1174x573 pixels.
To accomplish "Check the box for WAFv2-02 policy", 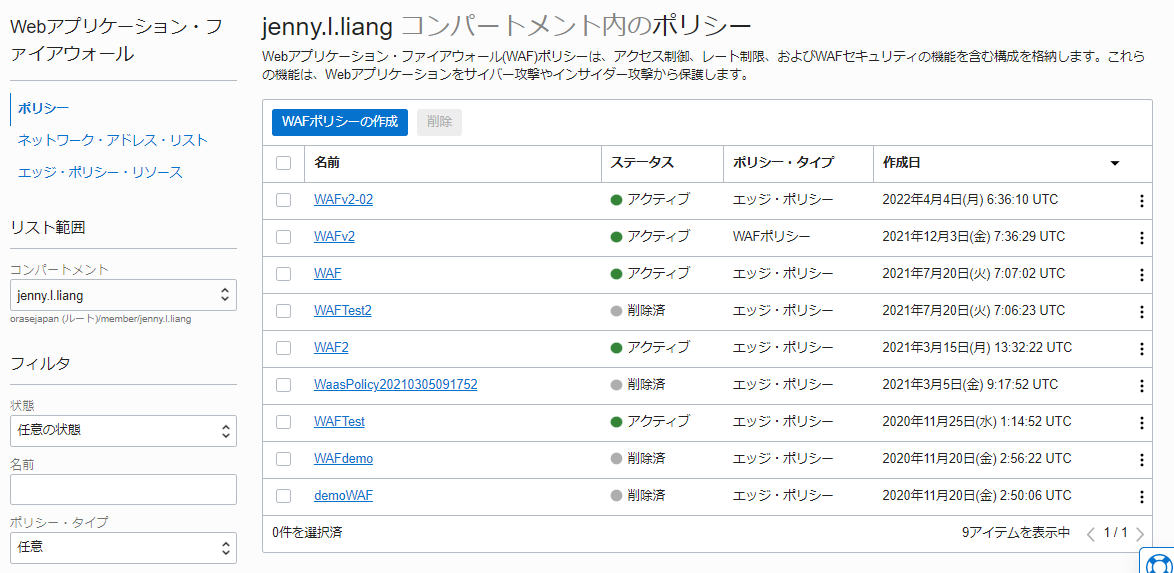I will click(283, 200).
